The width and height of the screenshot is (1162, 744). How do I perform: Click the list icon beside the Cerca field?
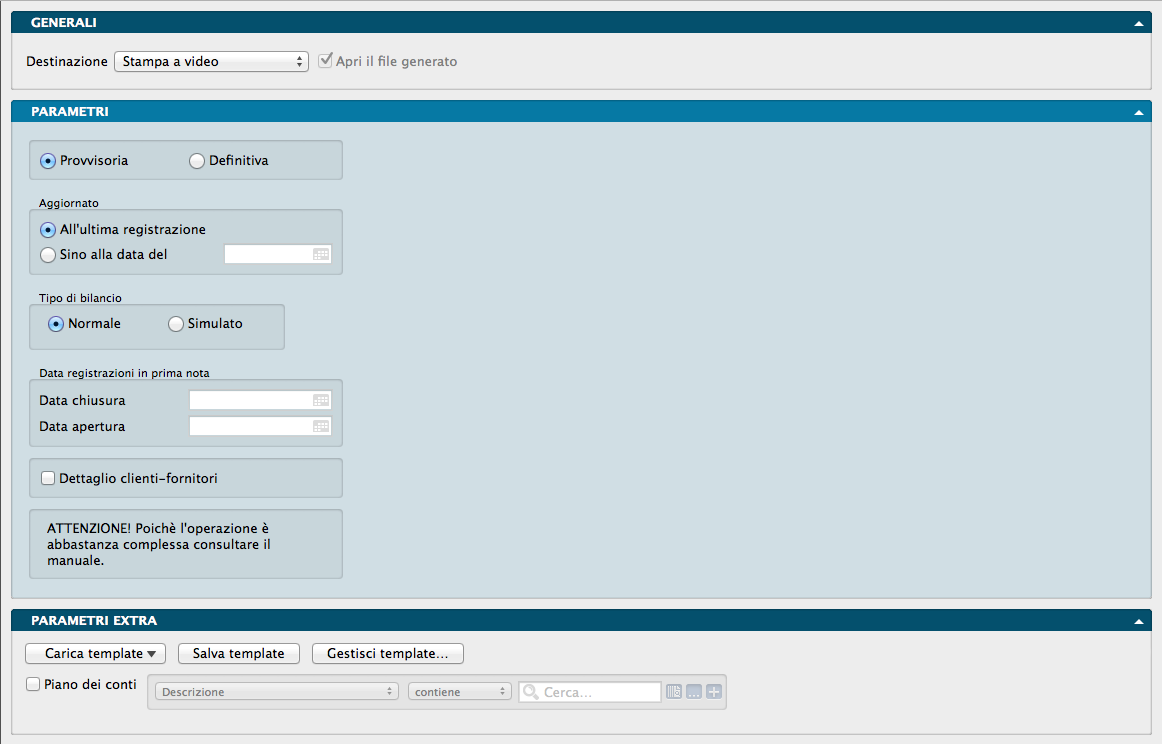click(674, 692)
